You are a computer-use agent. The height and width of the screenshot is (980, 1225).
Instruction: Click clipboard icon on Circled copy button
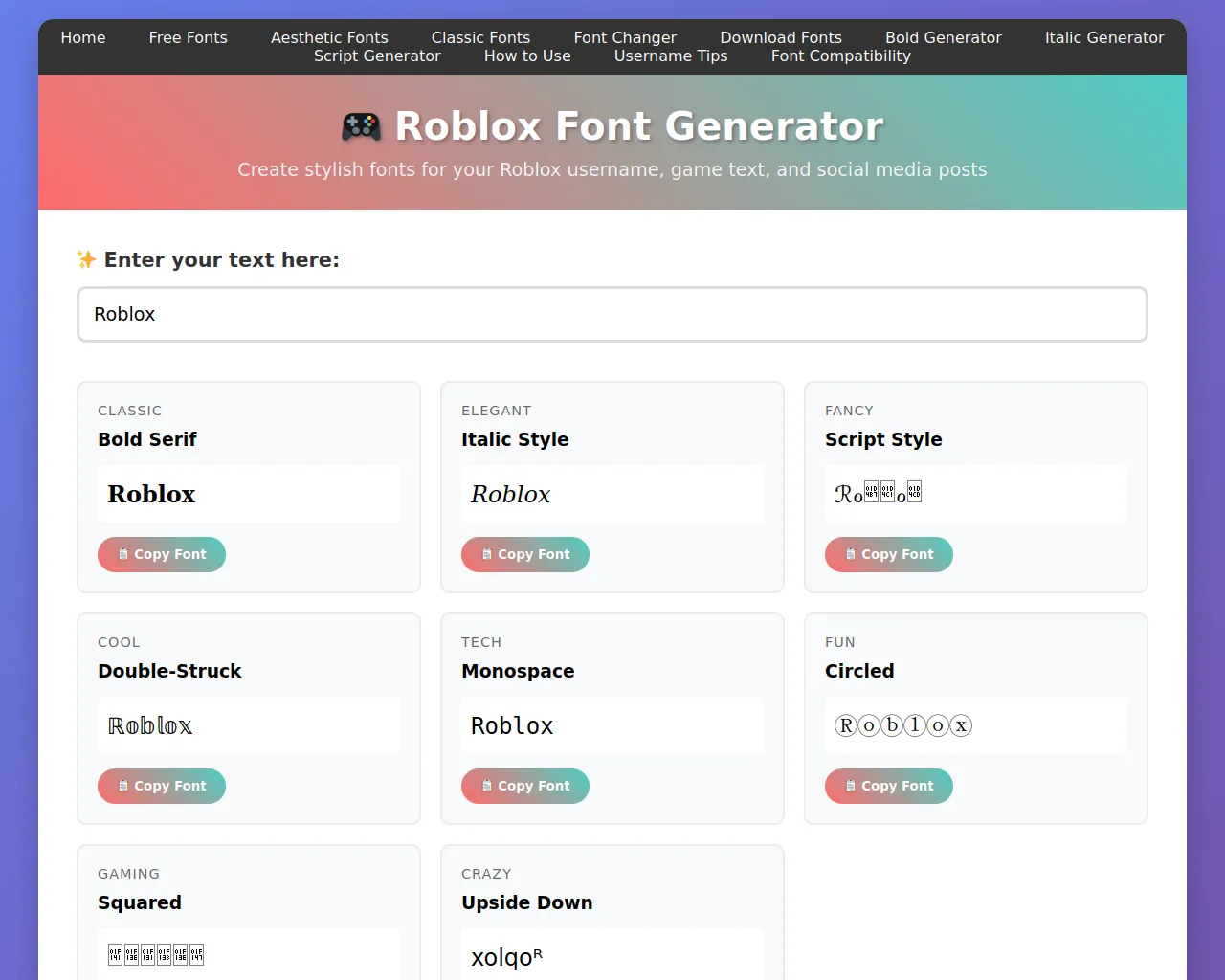pyautogui.click(x=851, y=786)
